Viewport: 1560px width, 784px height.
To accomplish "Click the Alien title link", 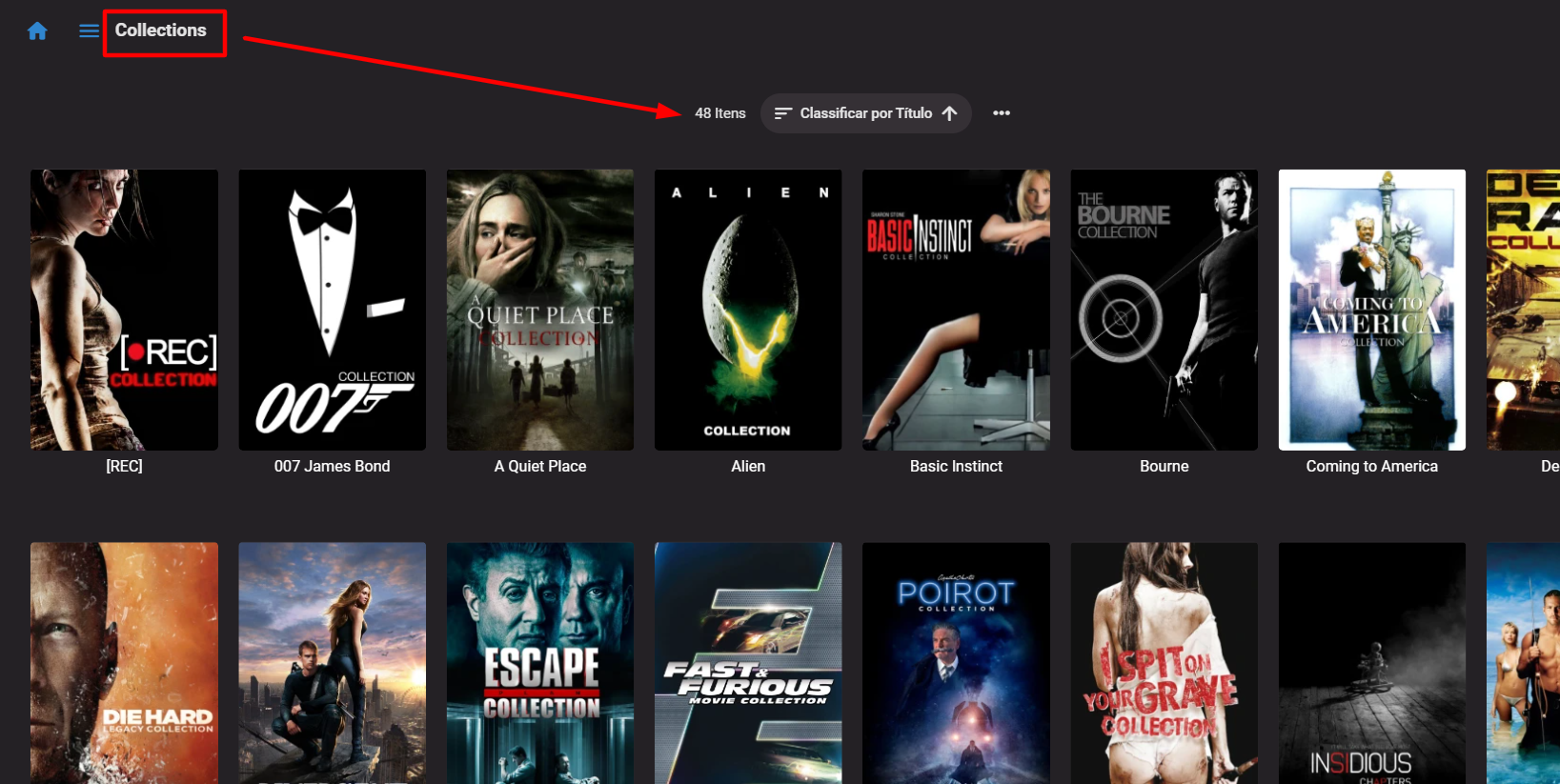I will point(748,466).
